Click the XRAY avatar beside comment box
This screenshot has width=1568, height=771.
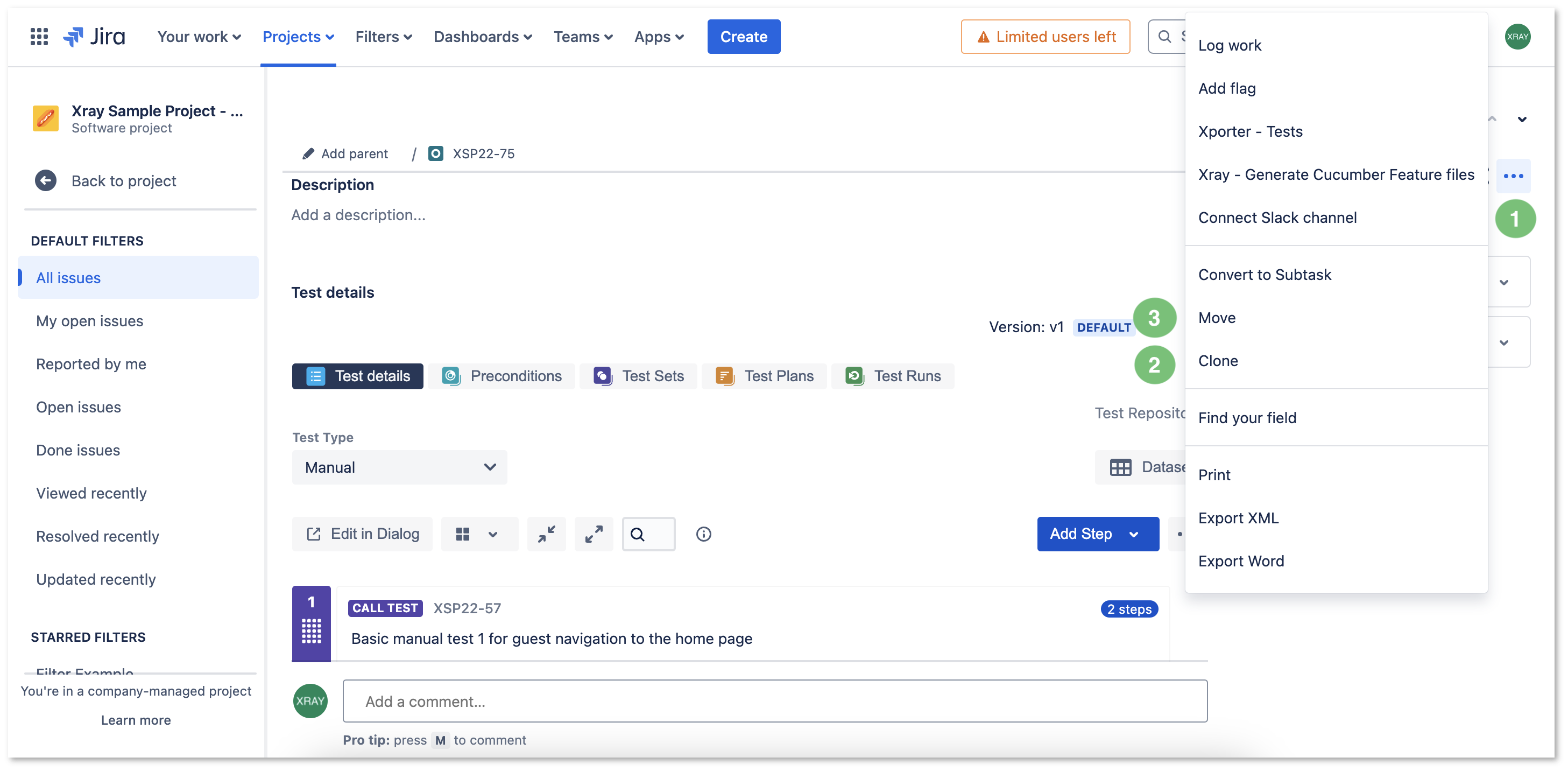pyautogui.click(x=310, y=701)
